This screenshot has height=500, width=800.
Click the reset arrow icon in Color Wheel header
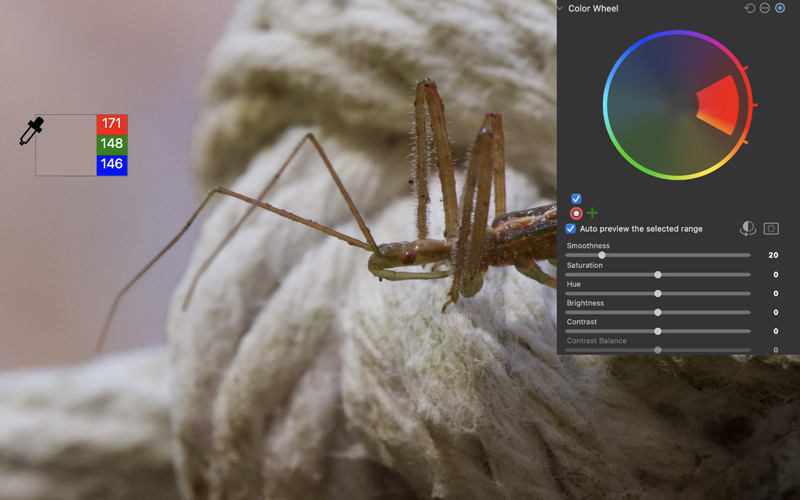coord(750,8)
